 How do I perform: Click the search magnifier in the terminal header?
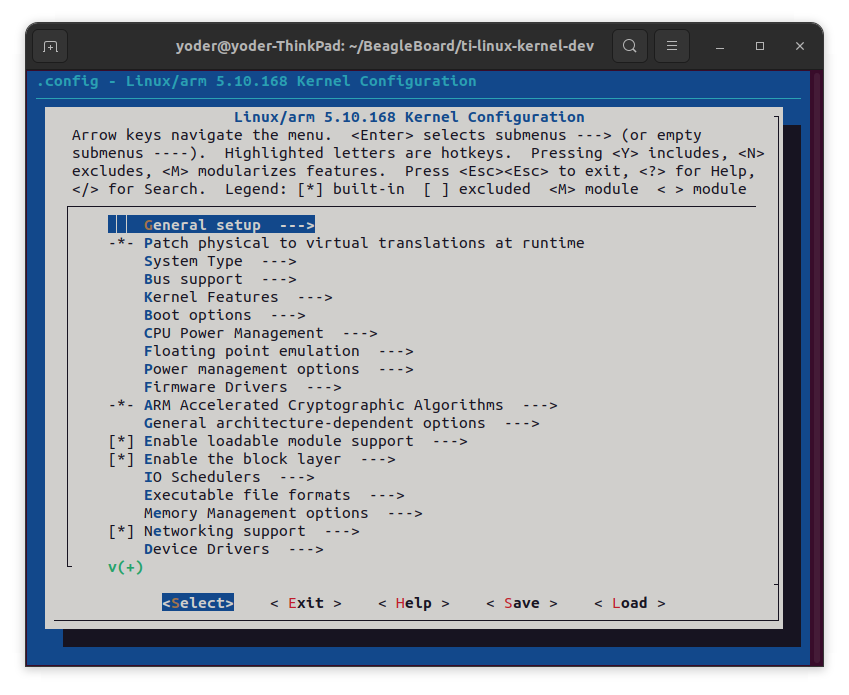(630, 45)
